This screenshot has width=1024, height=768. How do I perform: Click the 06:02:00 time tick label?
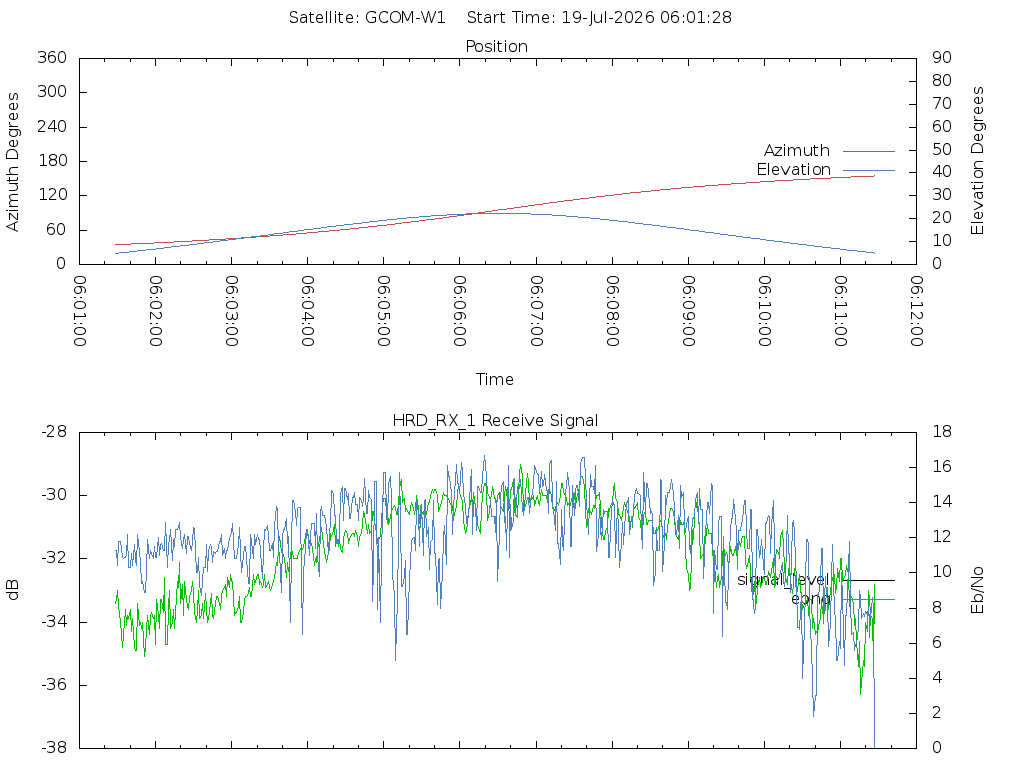click(x=155, y=311)
